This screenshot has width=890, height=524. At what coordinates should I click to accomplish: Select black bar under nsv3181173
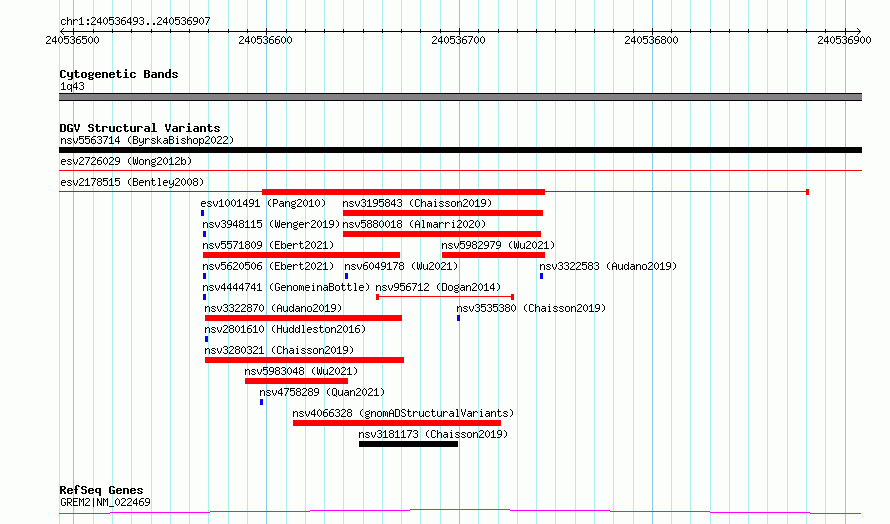408,444
